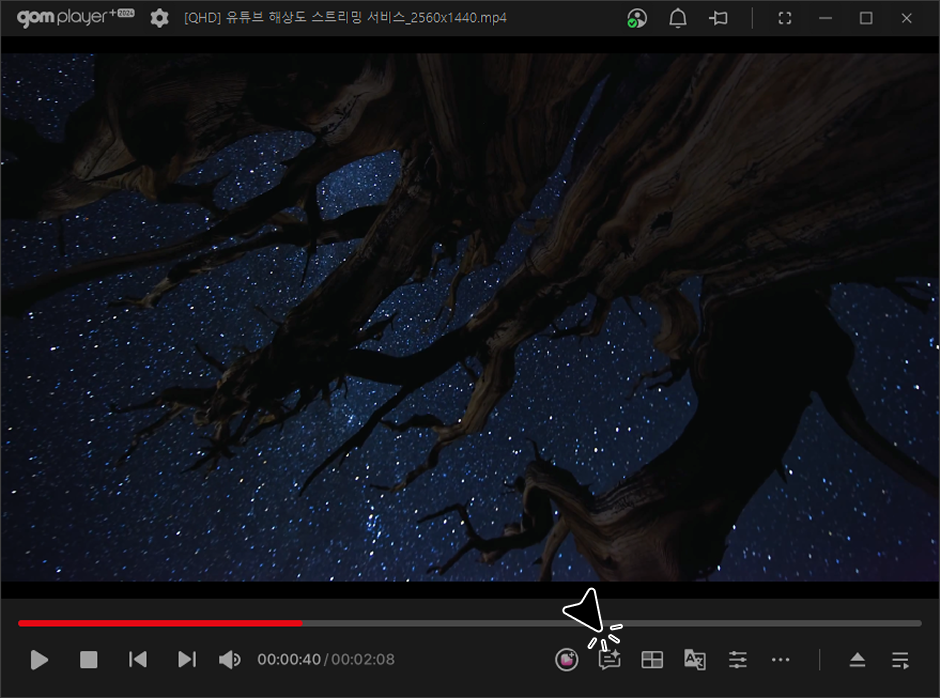
Task: Open the user account profile icon
Action: coord(636,18)
